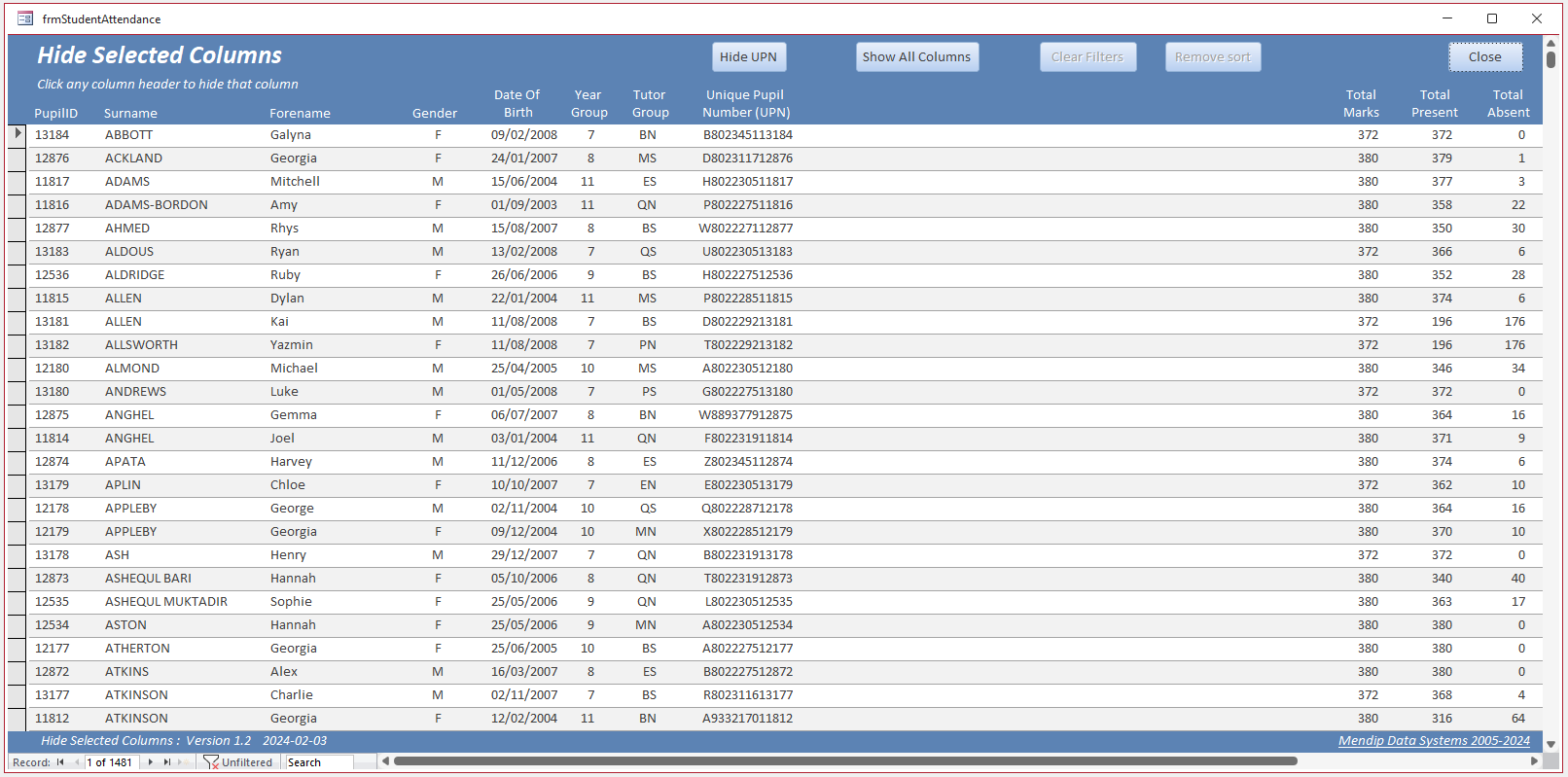
Task: Toggle the Unfiltered filter indicator
Action: click(237, 762)
